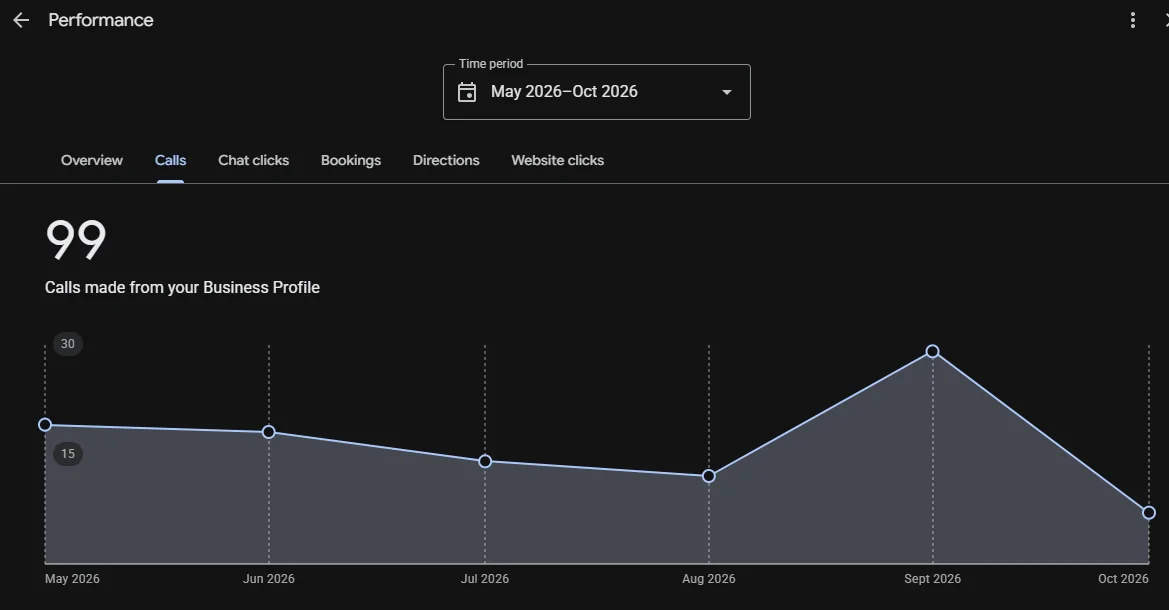Expand the Time period dropdown arrow
The image size is (1169, 610).
(x=727, y=92)
